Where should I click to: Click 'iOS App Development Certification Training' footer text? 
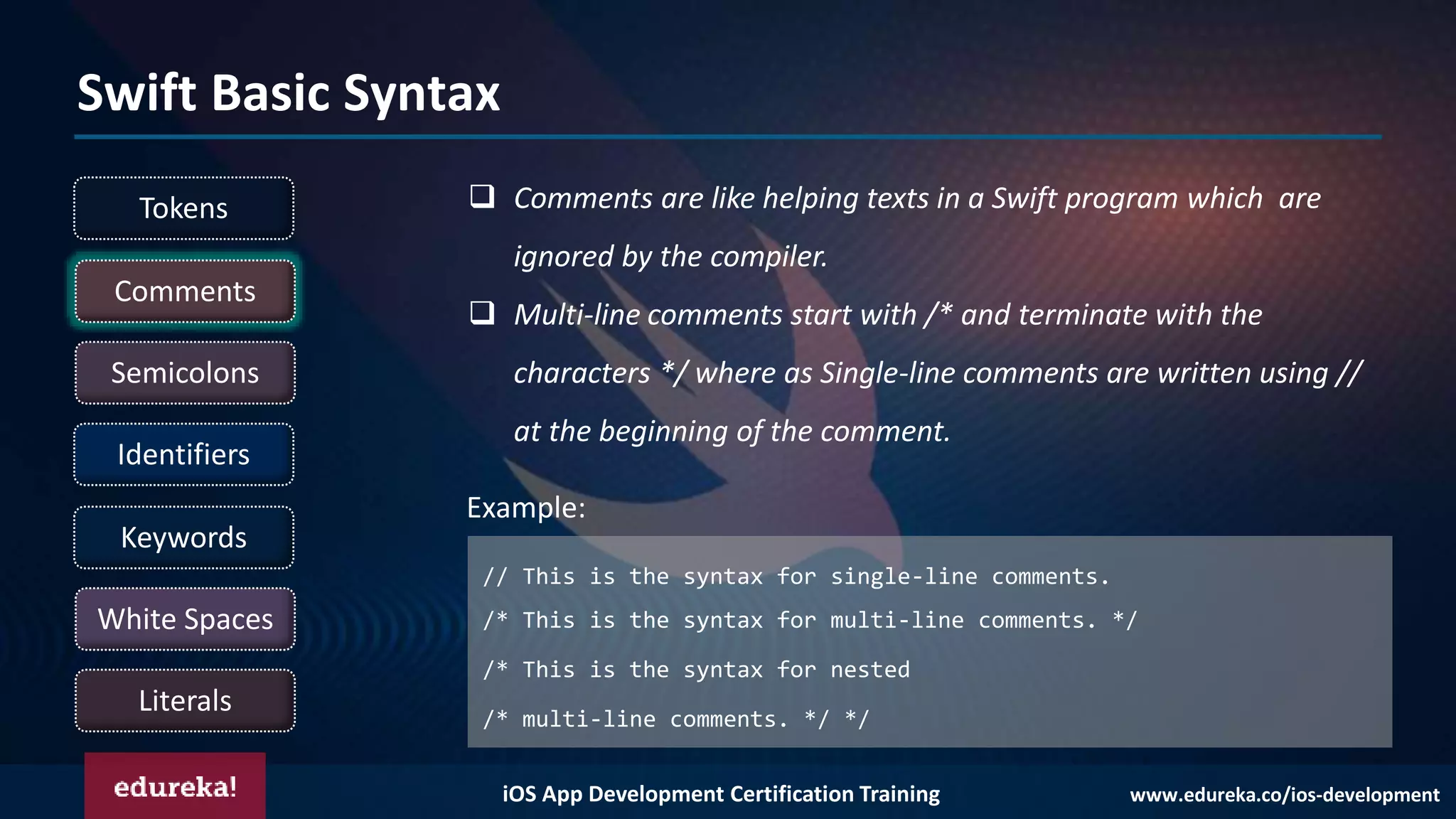point(721,794)
